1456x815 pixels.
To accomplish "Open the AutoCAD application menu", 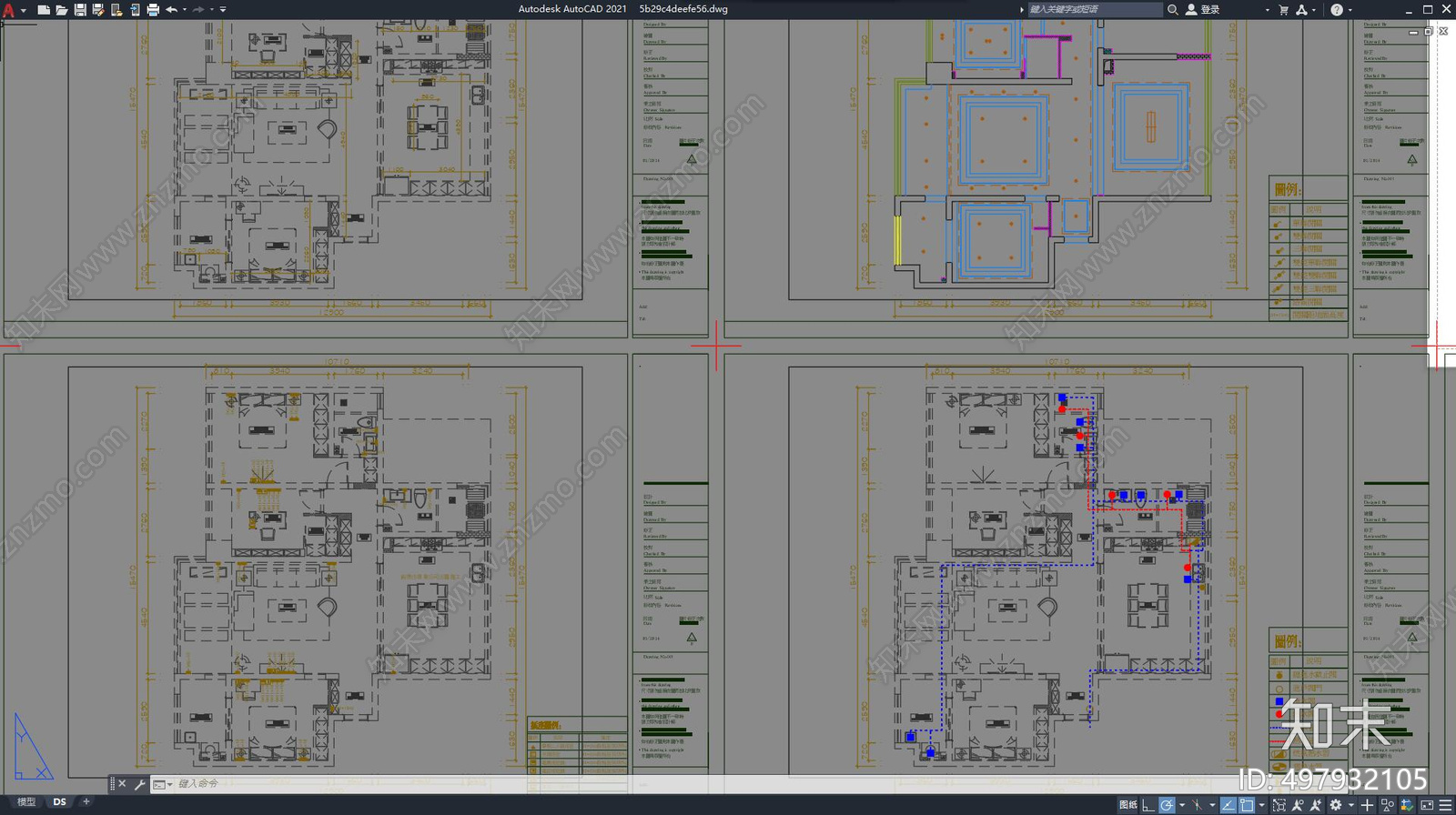I will 9,10.
